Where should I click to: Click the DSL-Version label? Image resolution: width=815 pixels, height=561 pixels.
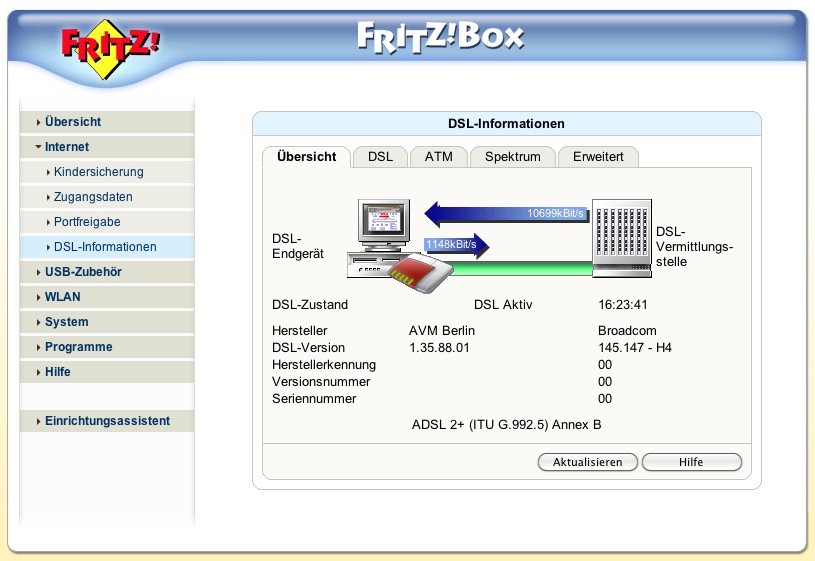(308, 348)
